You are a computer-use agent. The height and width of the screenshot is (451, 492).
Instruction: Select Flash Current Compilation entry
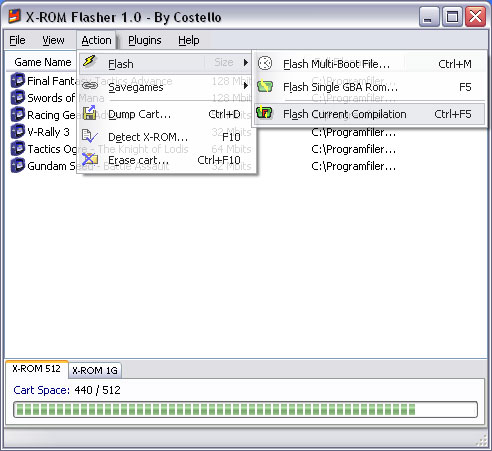click(x=369, y=114)
